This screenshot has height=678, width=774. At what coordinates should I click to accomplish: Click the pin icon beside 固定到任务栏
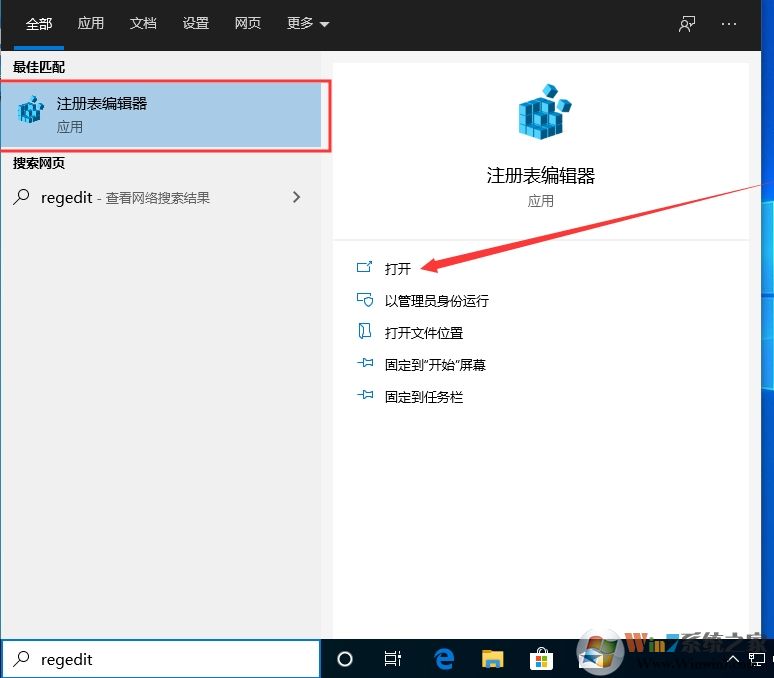coord(365,395)
